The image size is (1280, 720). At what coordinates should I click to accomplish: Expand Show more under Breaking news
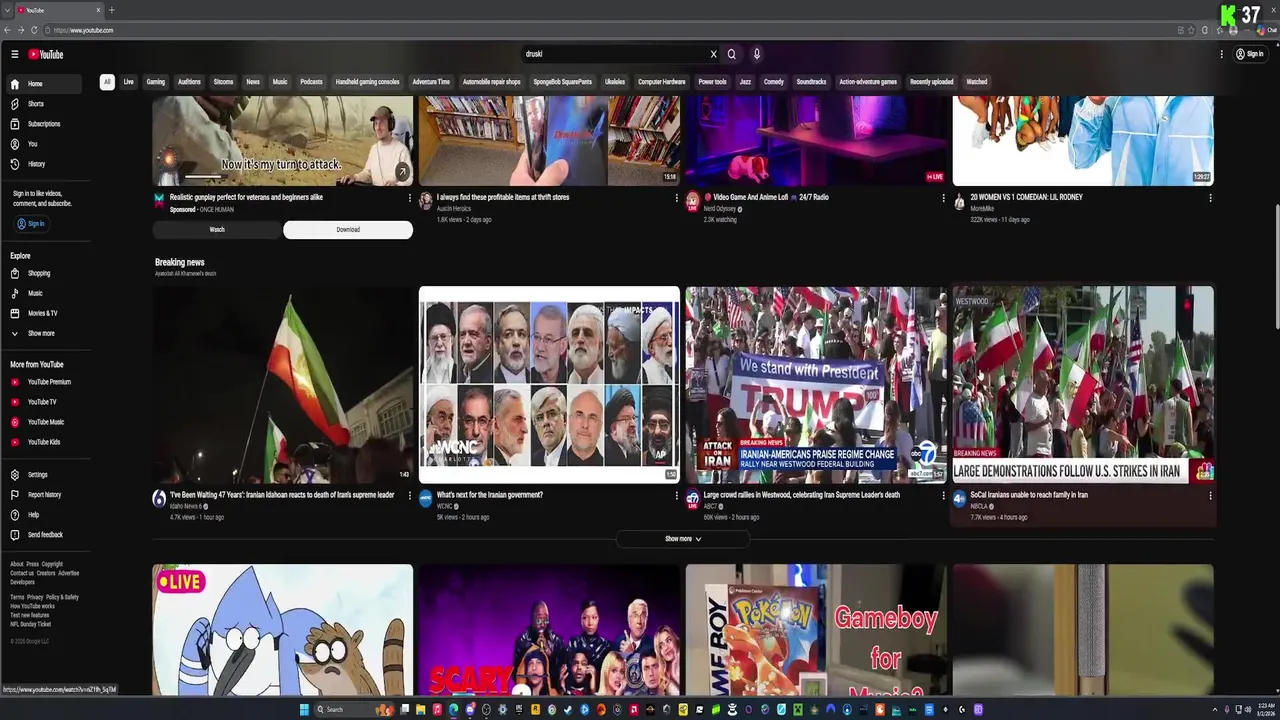(683, 539)
